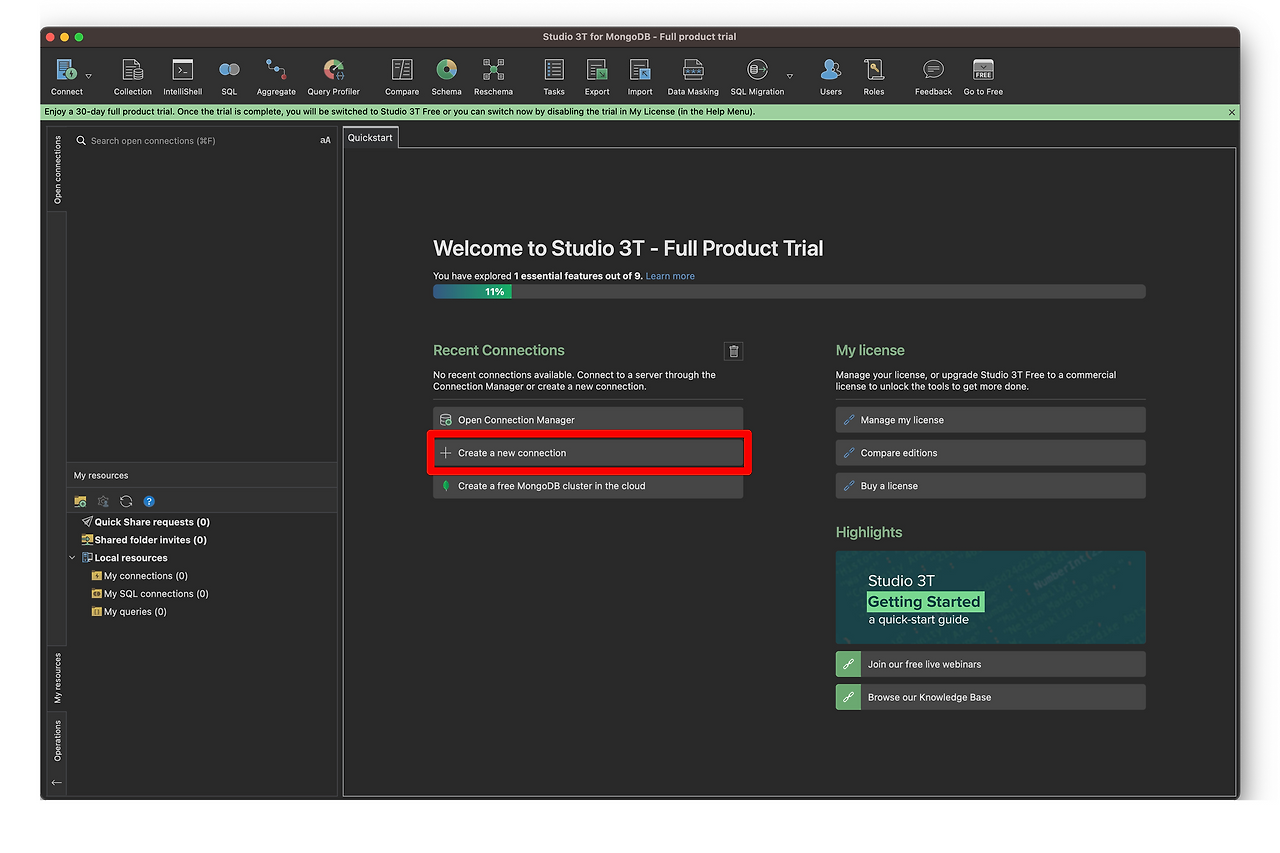Click Browse our Knowledge Base
Screen dimensions: 1280x853
991,697
